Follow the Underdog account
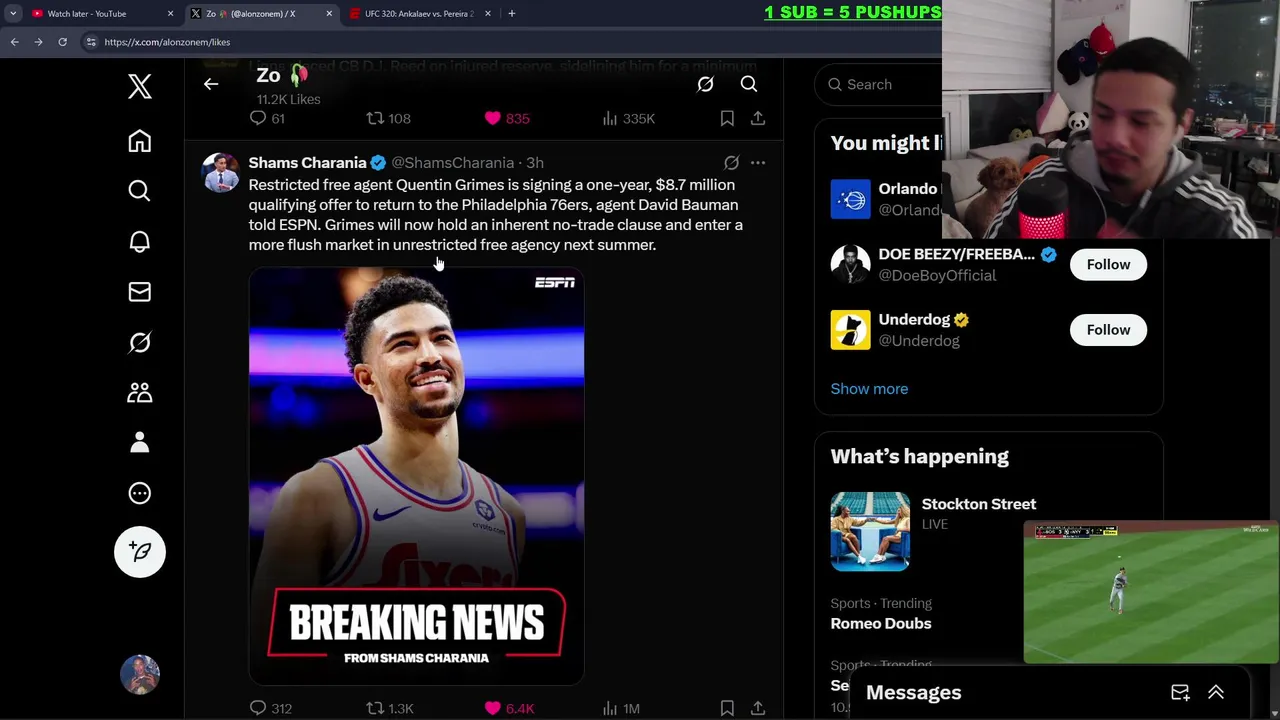The height and width of the screenshot is (720, 1280). pos(1108,330)
